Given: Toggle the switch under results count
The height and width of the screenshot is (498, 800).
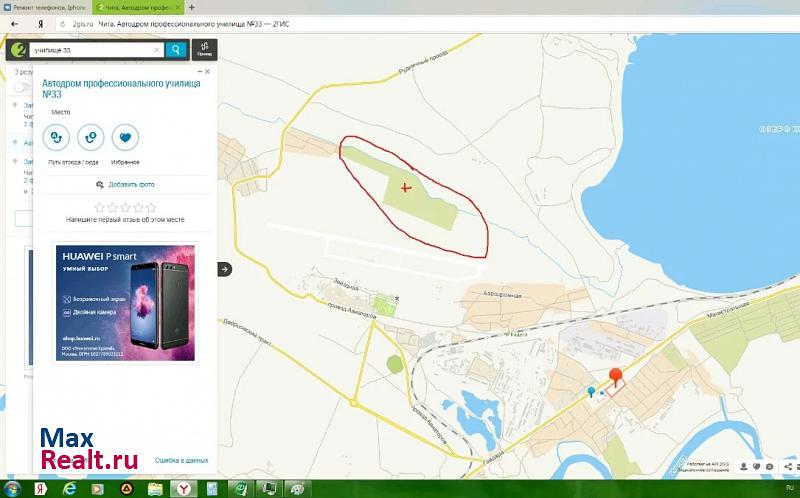Looking at the screenshot, I should (19, 87).
